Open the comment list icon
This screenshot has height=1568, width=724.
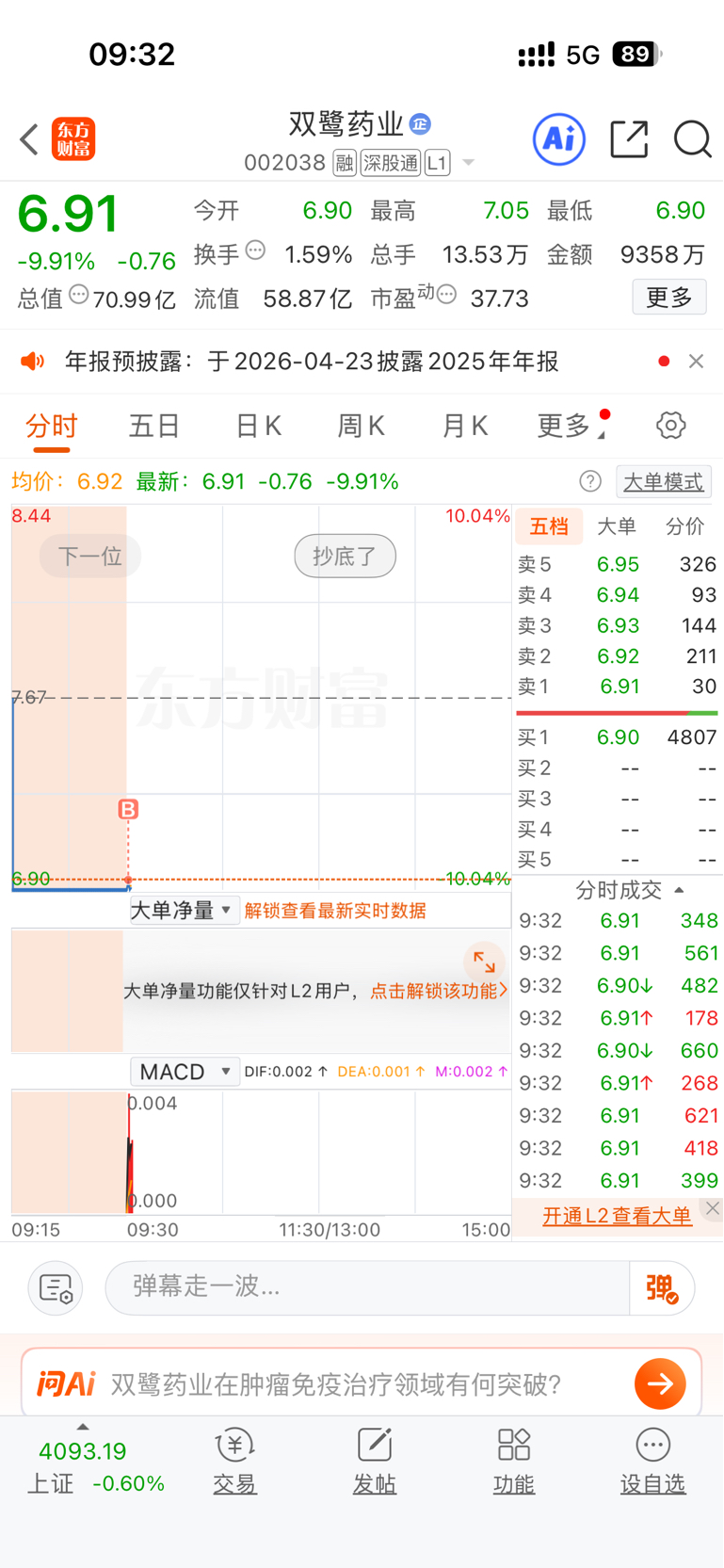point(56,1287)
